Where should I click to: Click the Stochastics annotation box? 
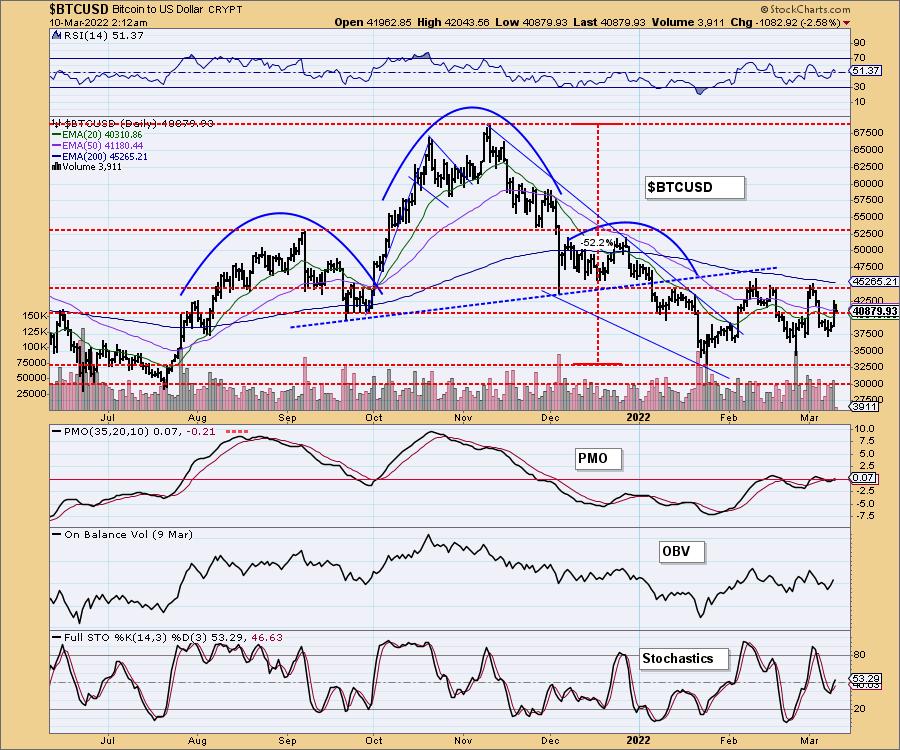point(684,659)
